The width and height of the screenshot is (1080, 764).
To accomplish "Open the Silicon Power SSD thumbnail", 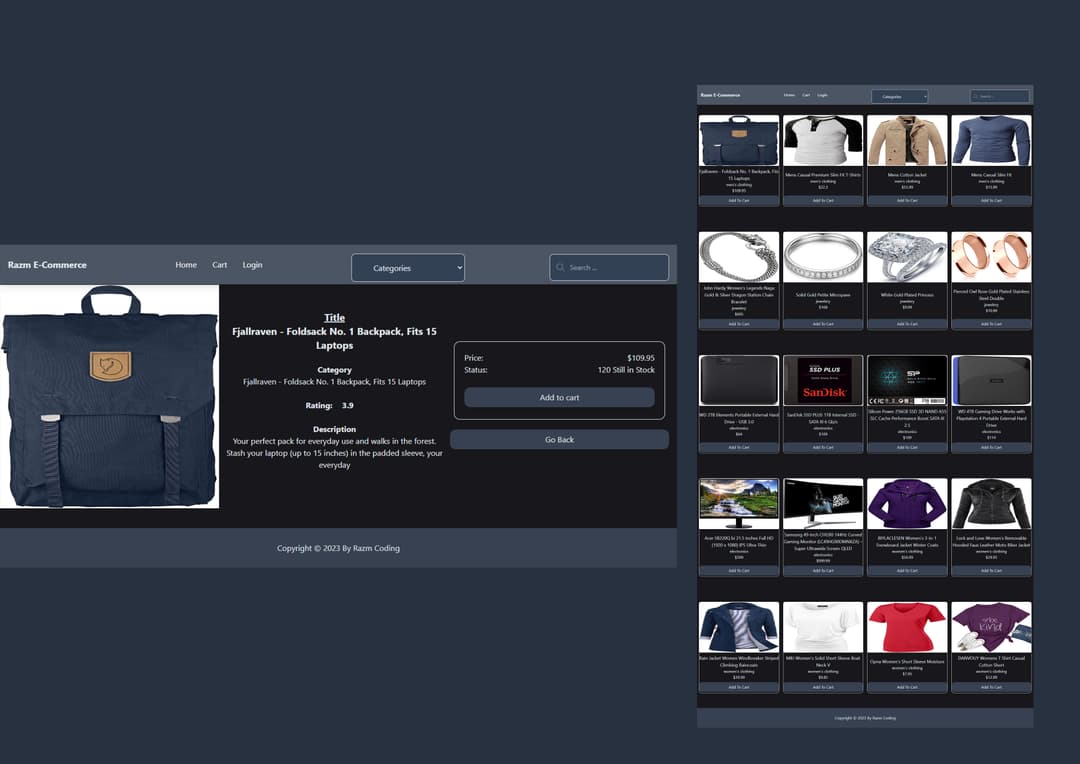I will pyautogui.click(x=907, y=380).
